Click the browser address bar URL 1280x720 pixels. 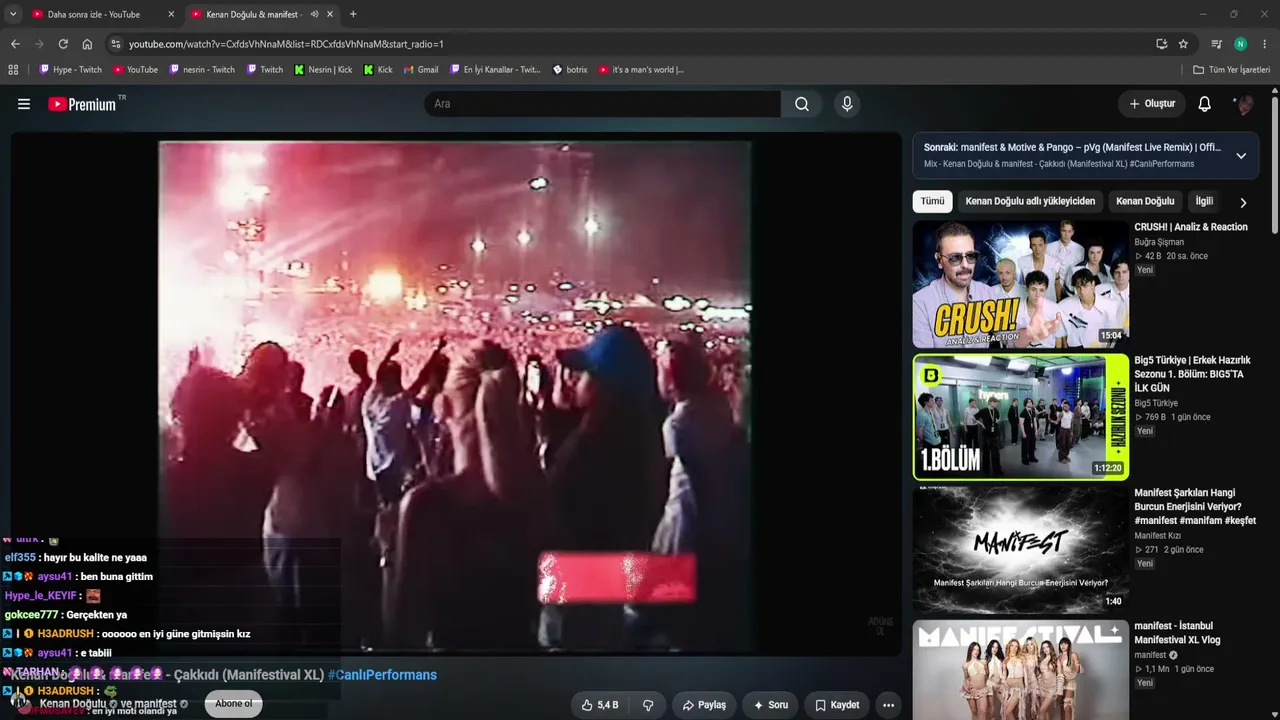286,44
